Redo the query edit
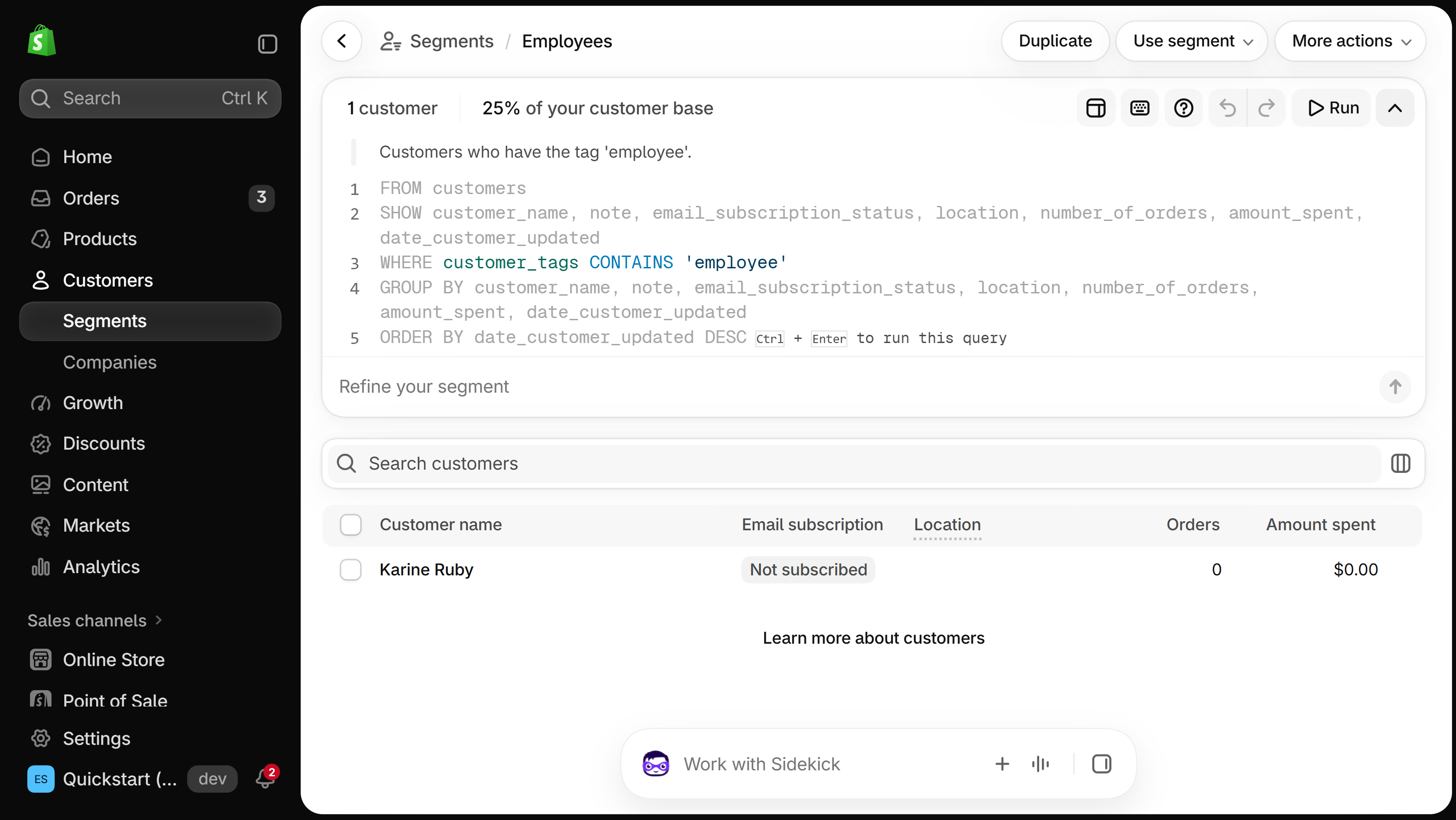 pyautogui.click(x=1266, y=108)
